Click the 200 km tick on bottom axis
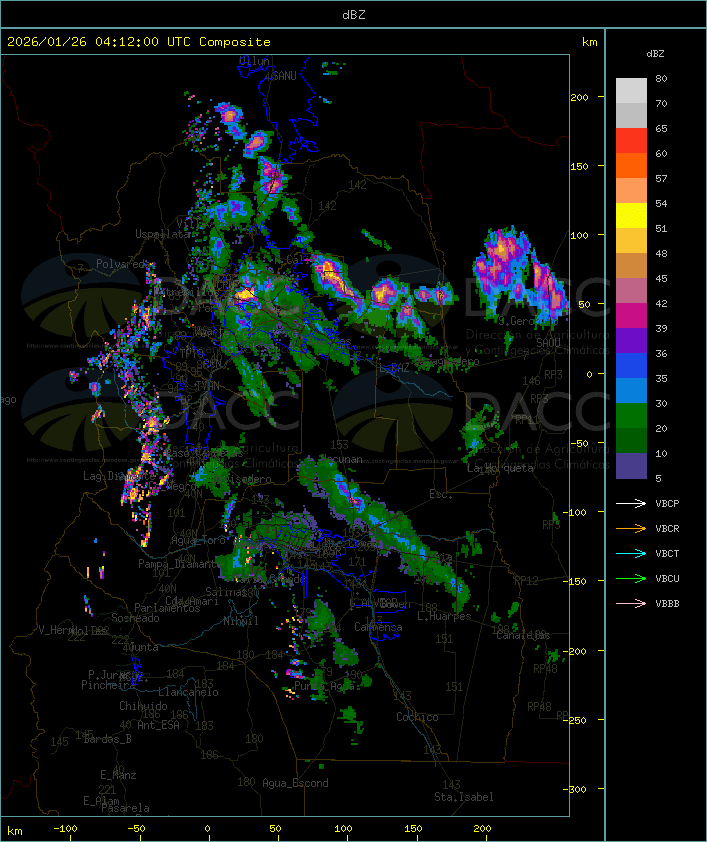707x842 pixels. 482,829
